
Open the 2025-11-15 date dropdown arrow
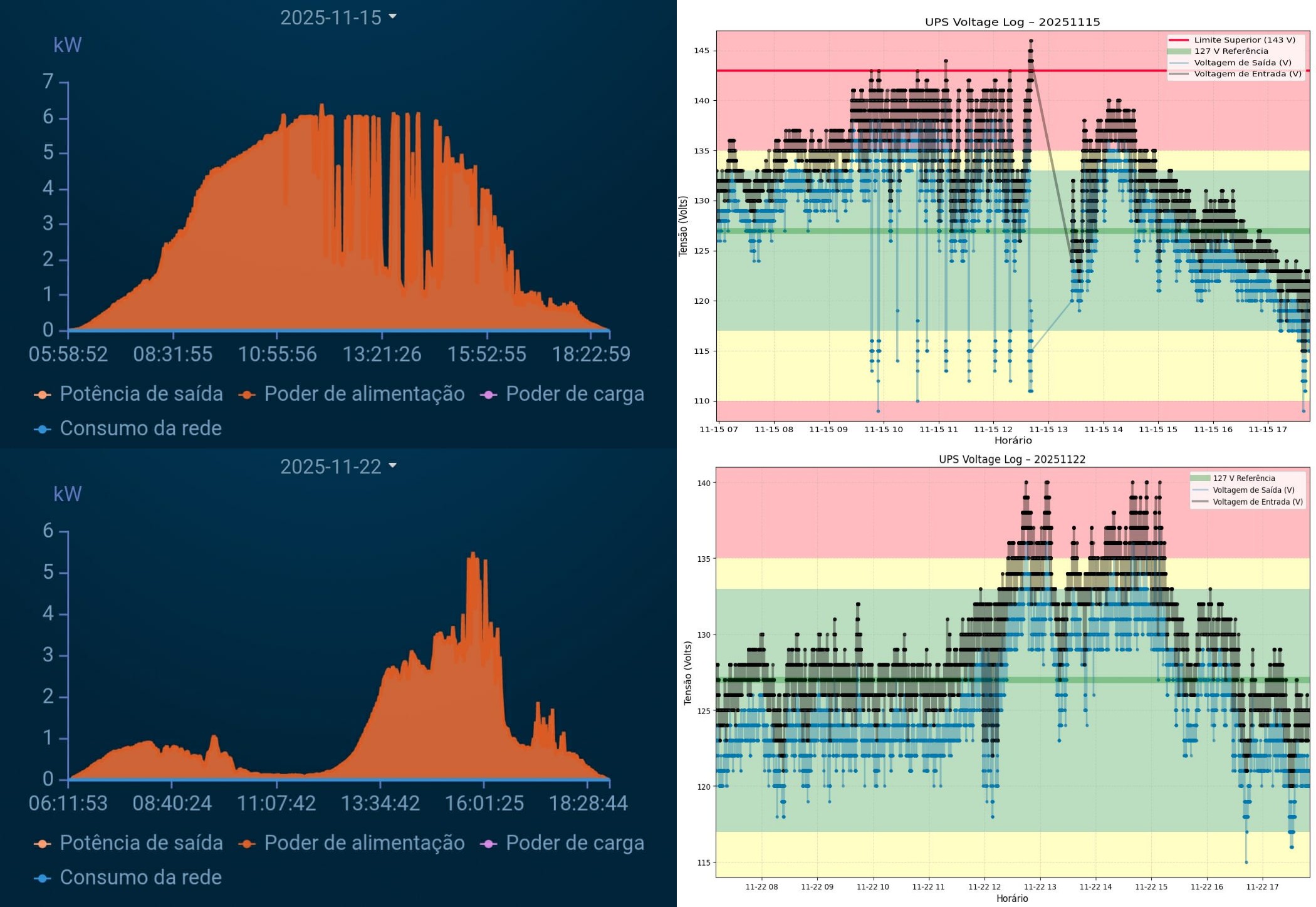point(392,16)
